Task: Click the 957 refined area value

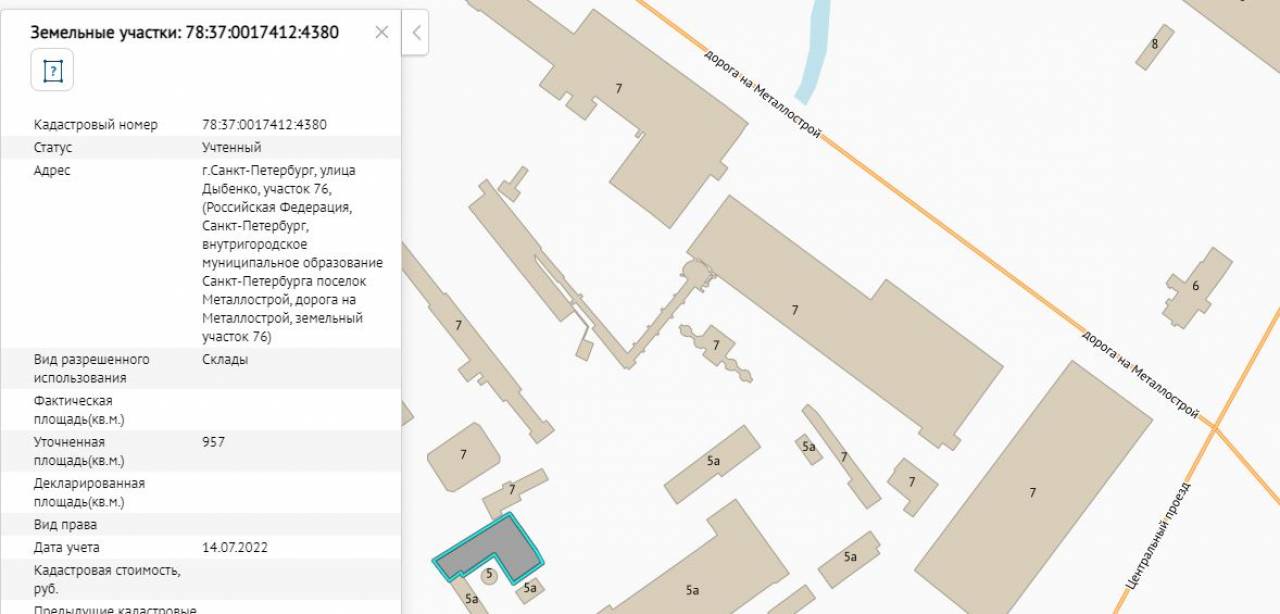Action: click(213, 442)
